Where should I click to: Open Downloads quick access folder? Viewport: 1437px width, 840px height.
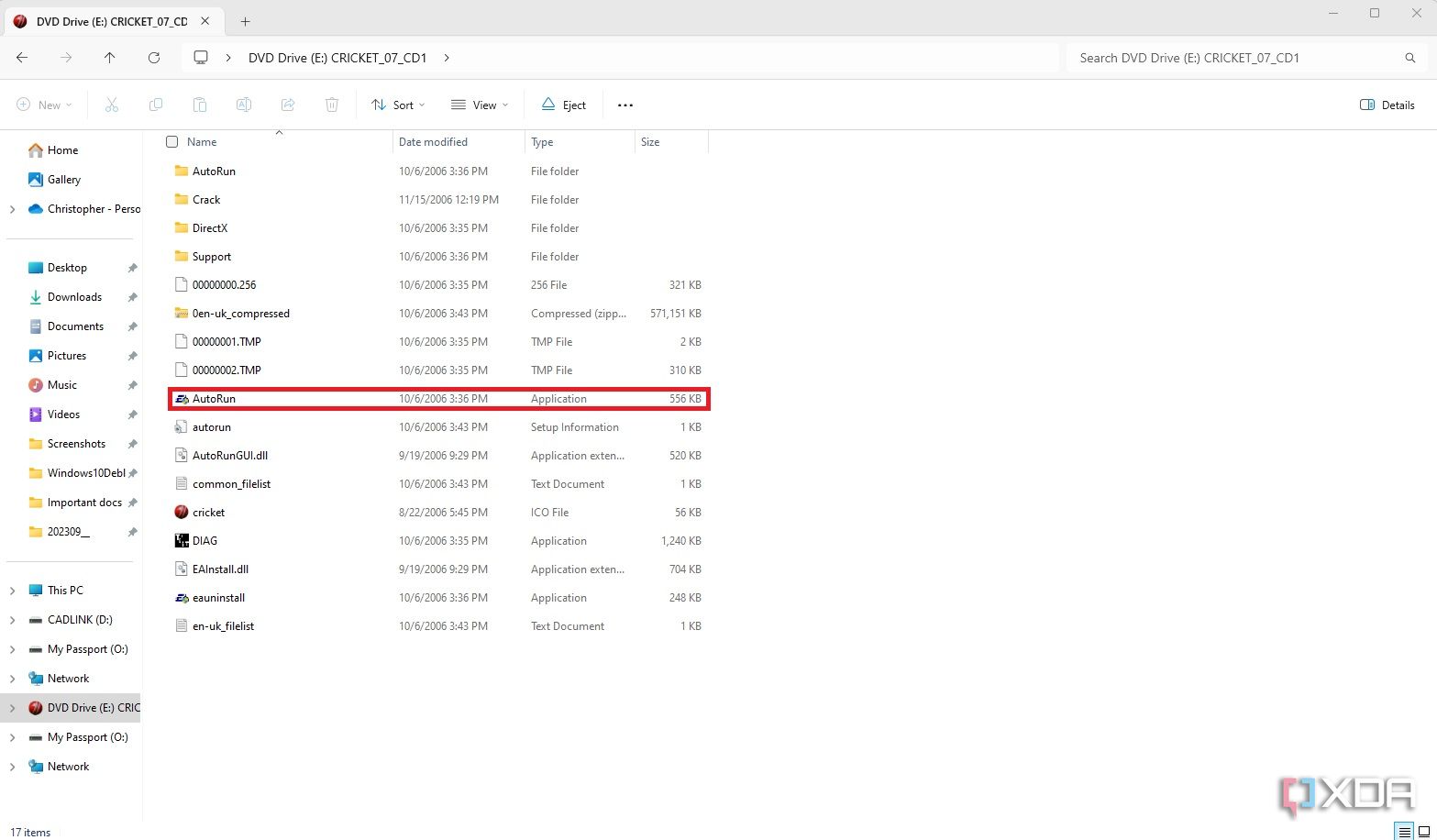coord(74,297)
